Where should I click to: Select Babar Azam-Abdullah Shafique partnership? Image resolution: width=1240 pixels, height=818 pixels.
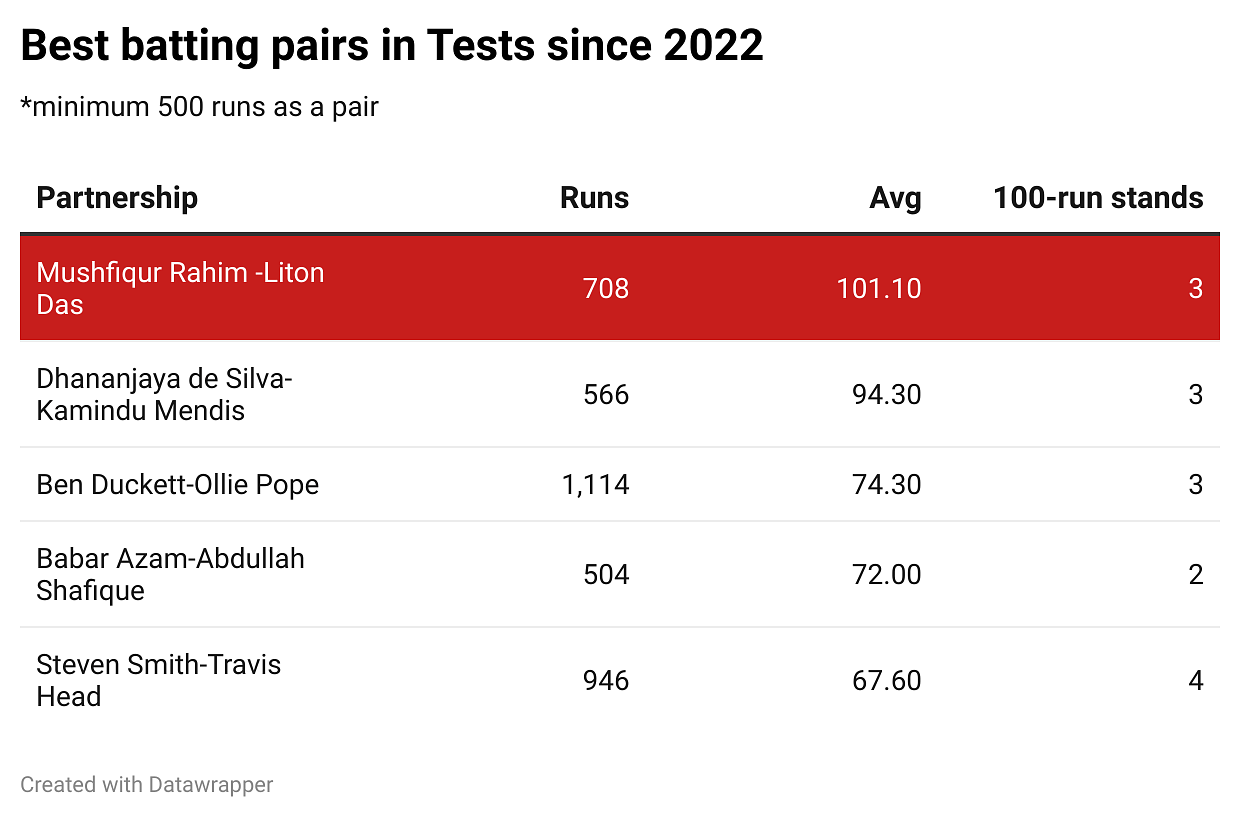[x=170, y=574]
